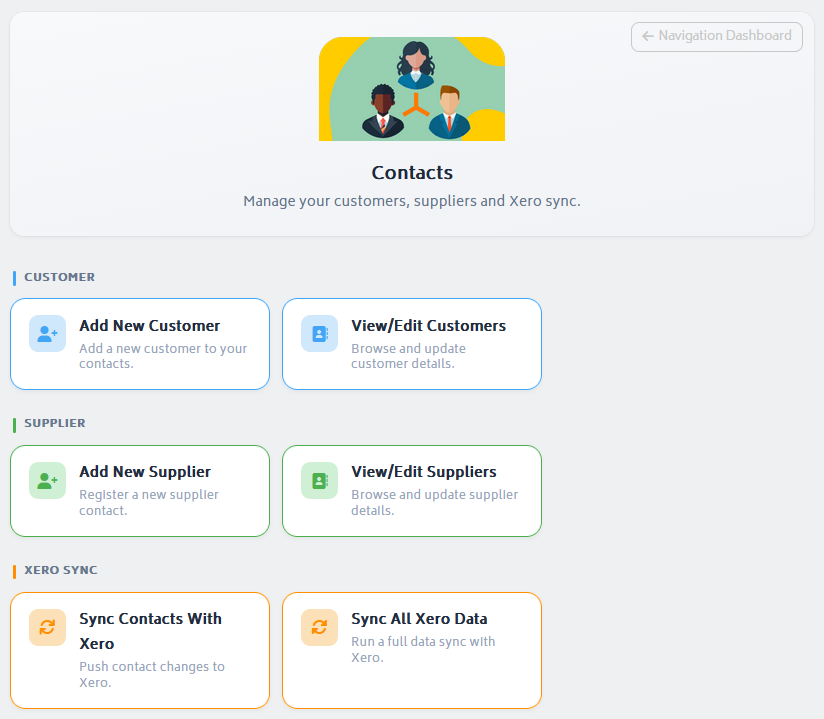Open the Add New Customer card
The image size is (824, 719).
pos(140,343)
